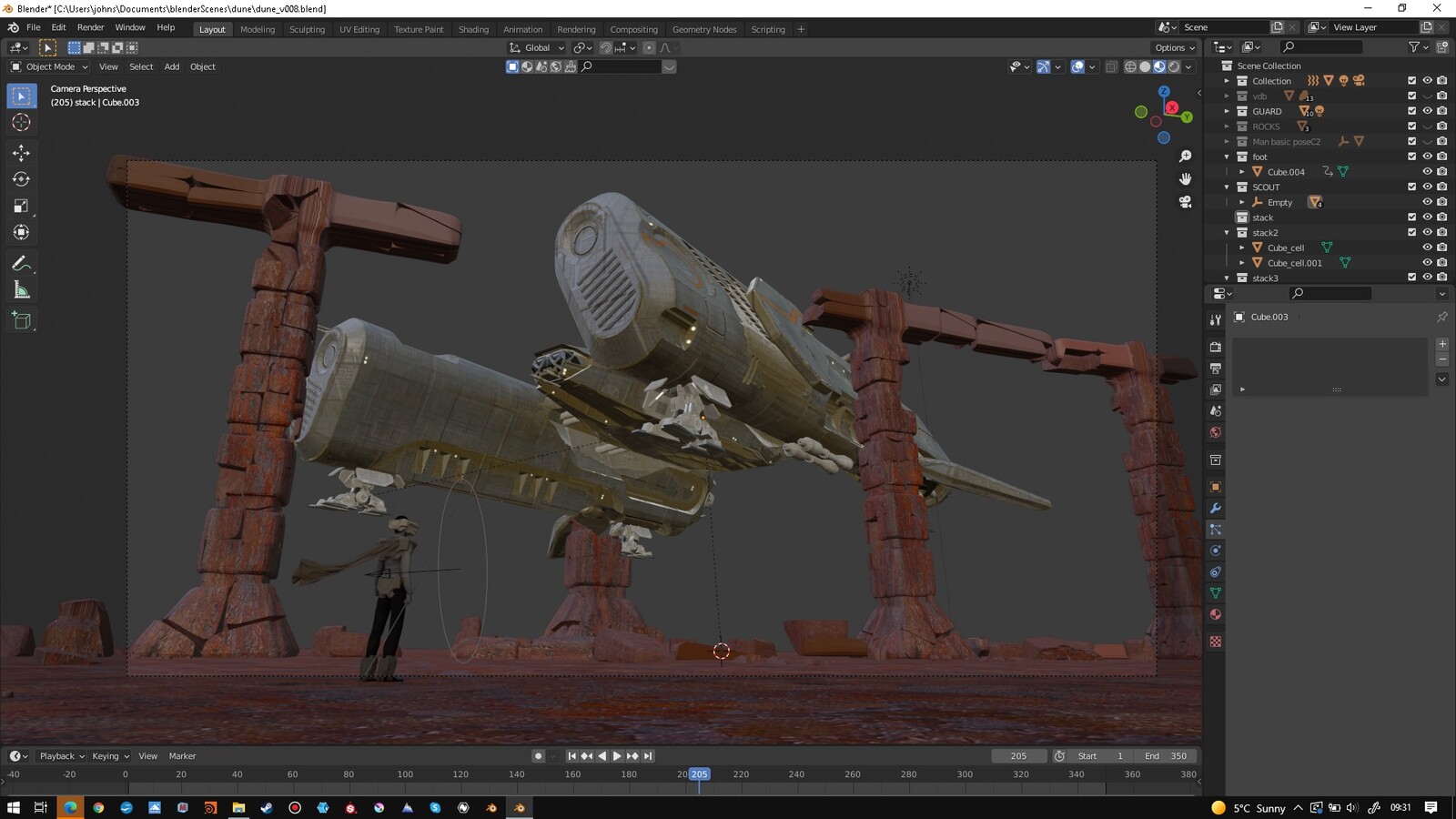Add a new particle system slot
Viewport: 1456px width, 819px height.
click(x=1442, y=344)
